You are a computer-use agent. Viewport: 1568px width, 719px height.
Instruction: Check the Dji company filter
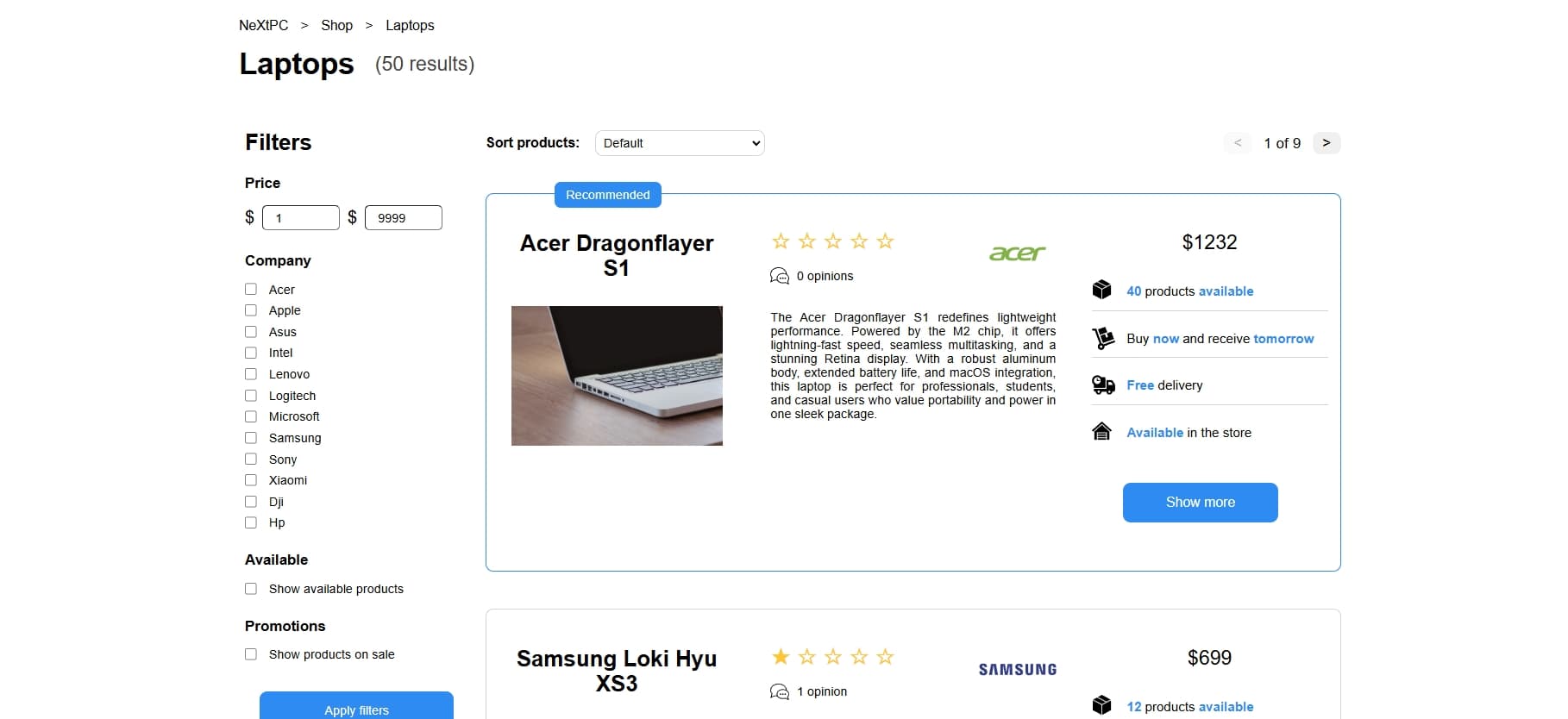click(x=251, y=502)
